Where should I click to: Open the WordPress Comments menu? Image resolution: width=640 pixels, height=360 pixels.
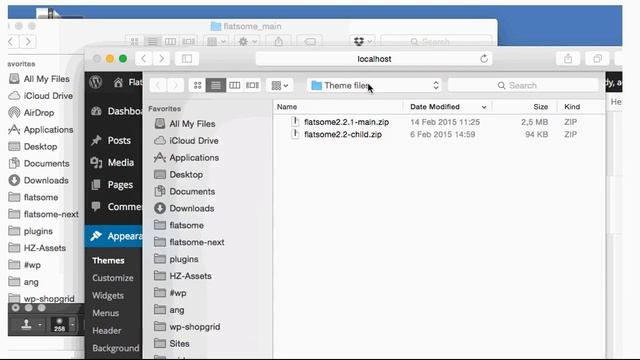tap(114, 207)
